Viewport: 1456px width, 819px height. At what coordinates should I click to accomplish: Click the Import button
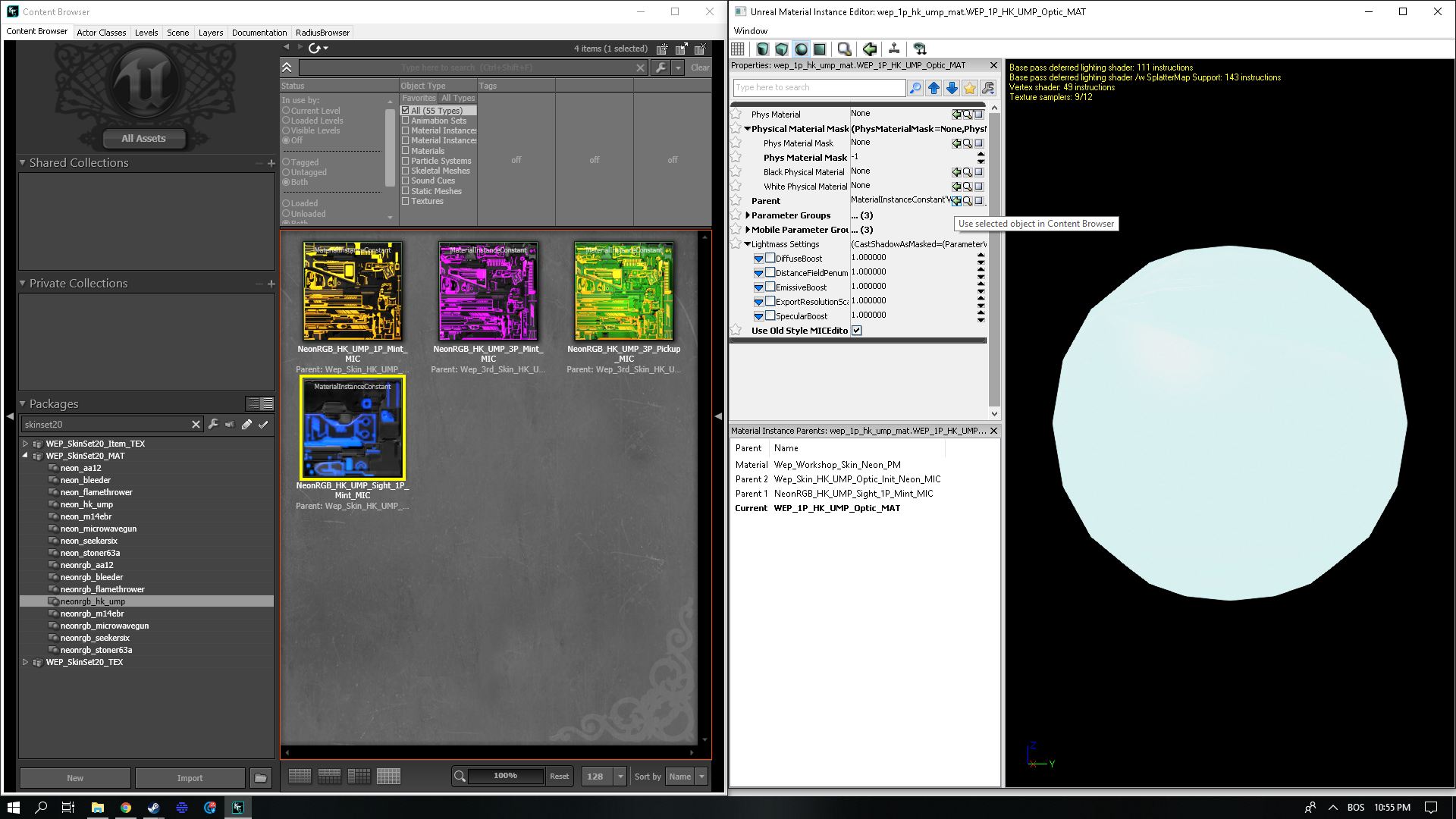190,778
